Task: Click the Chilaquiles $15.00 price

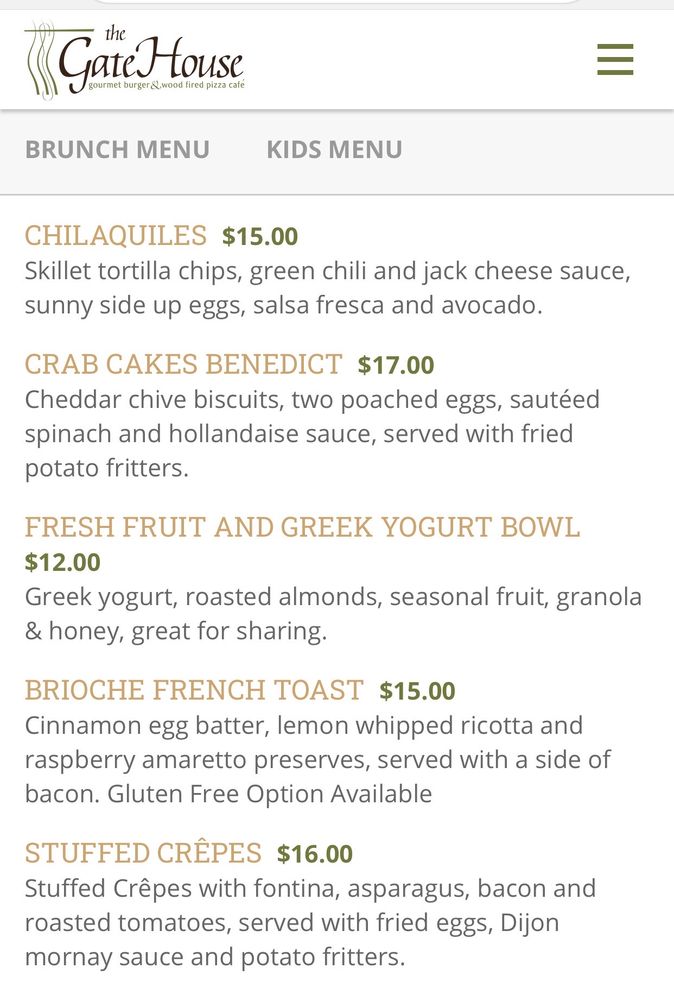Action: click(260, 237)
